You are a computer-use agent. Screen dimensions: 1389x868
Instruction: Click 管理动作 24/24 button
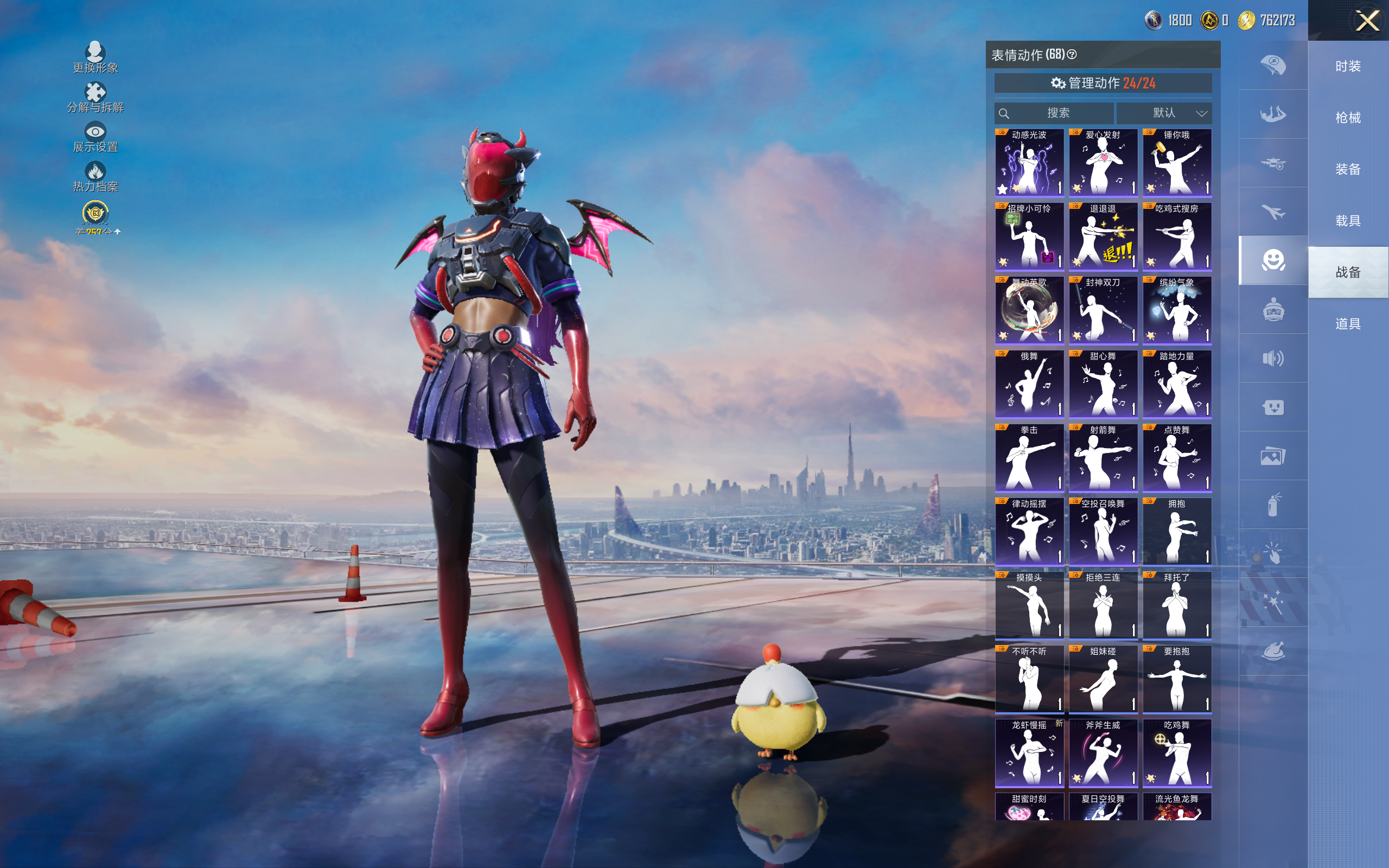tap(1103, 83)
